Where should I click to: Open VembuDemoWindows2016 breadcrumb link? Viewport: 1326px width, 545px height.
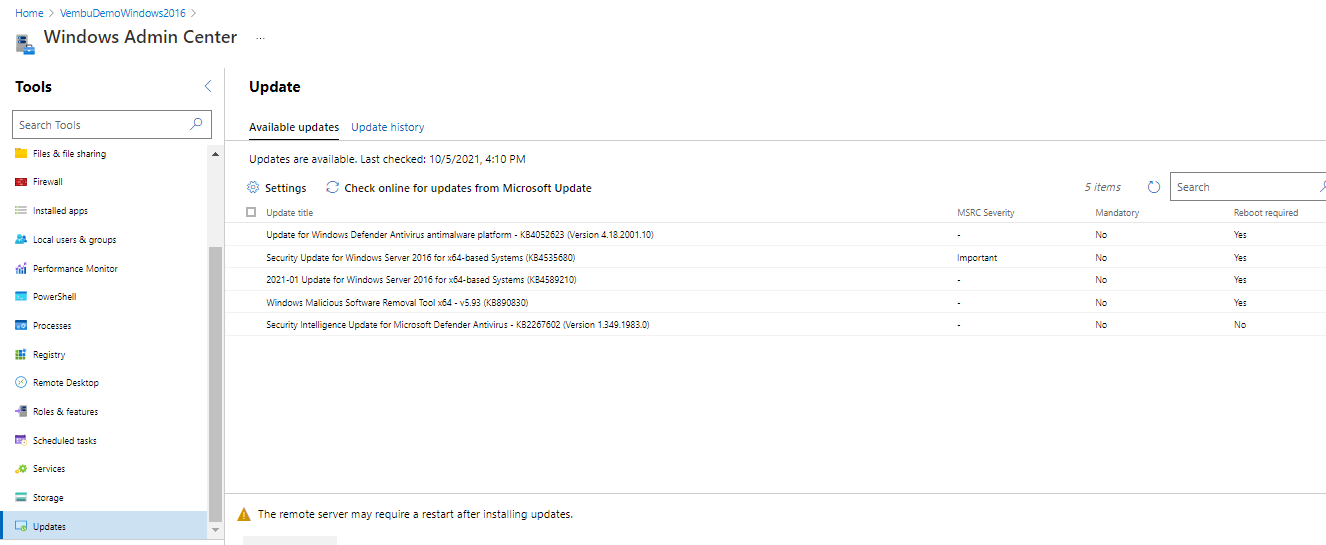click(123, 13)
